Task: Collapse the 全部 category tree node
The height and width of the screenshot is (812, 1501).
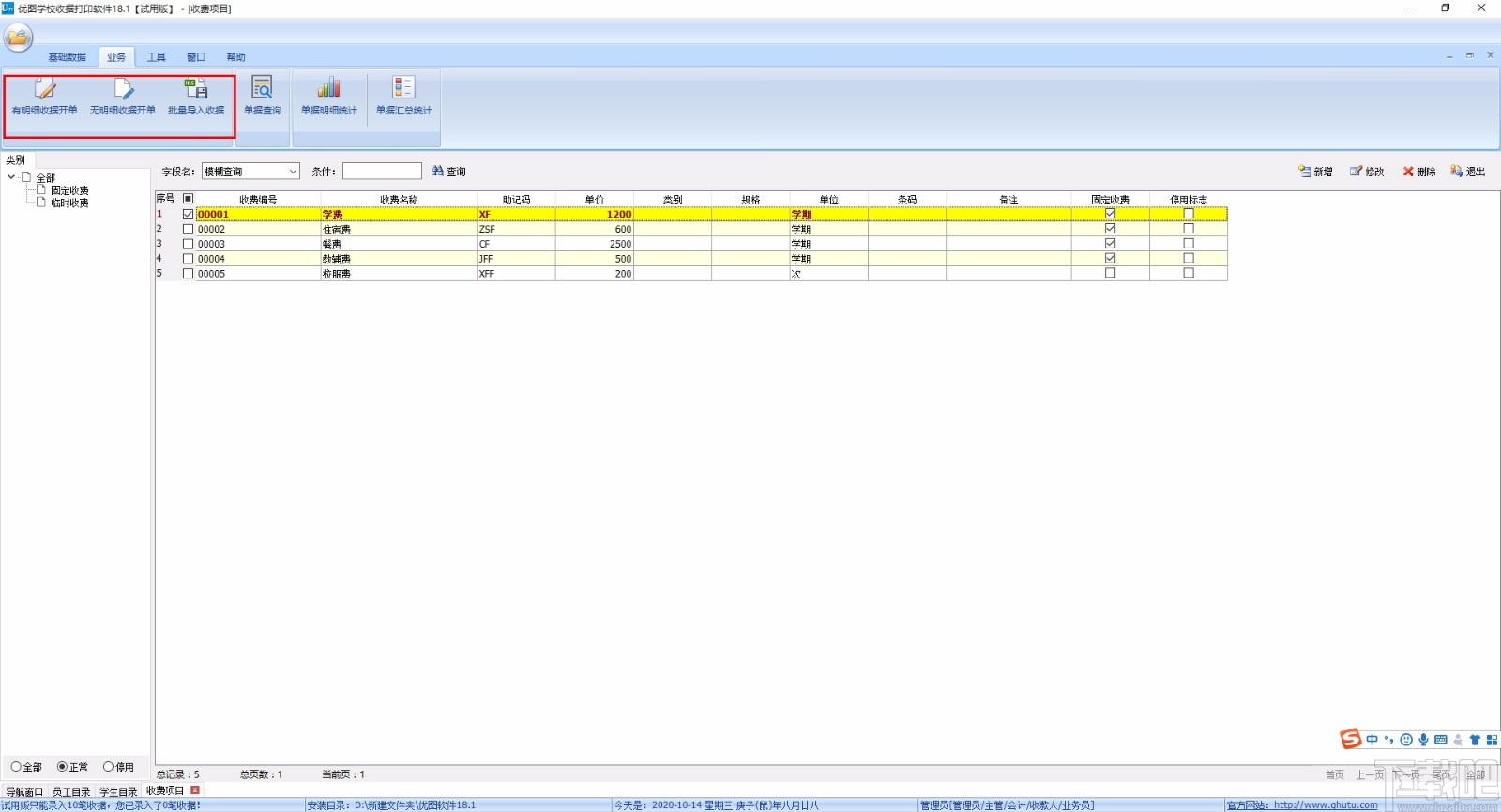Action: 11,177
